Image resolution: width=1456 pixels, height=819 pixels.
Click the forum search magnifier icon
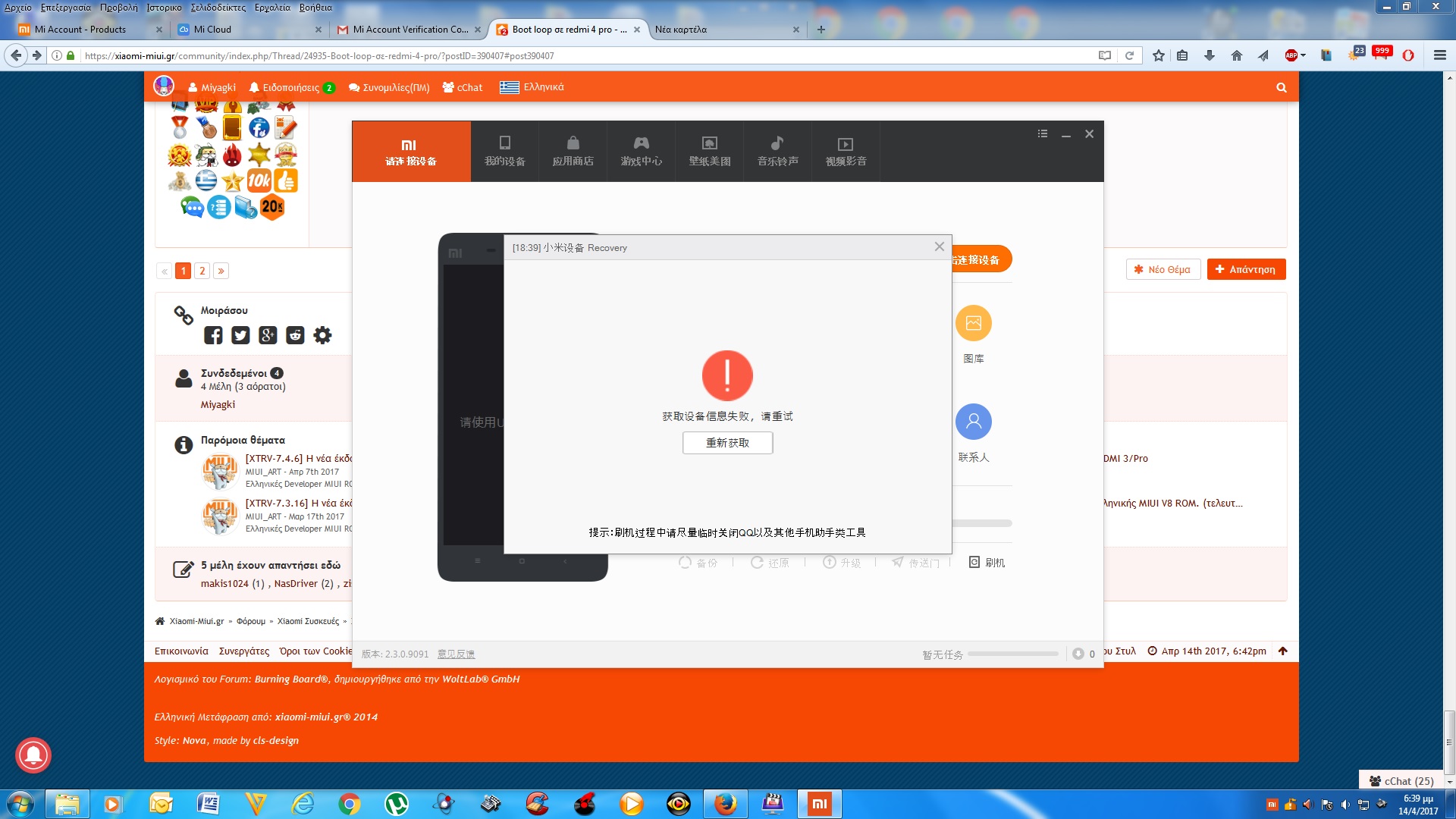(1281, 87)
